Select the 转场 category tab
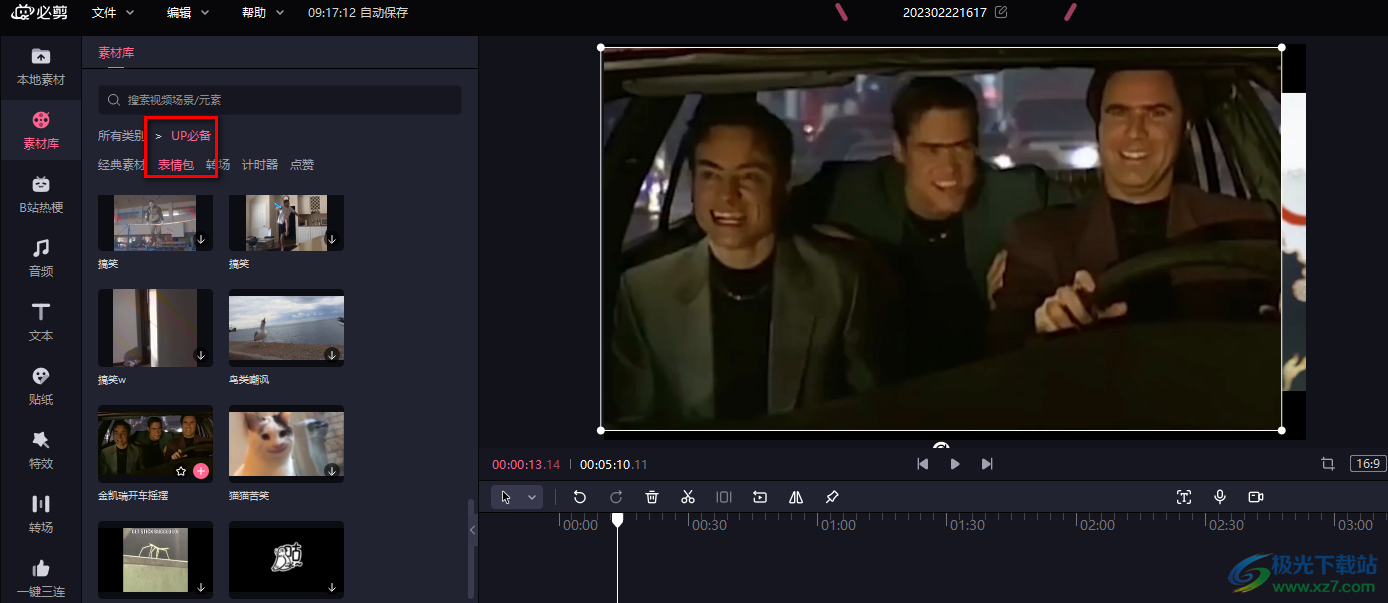 [x=218, y=165]
